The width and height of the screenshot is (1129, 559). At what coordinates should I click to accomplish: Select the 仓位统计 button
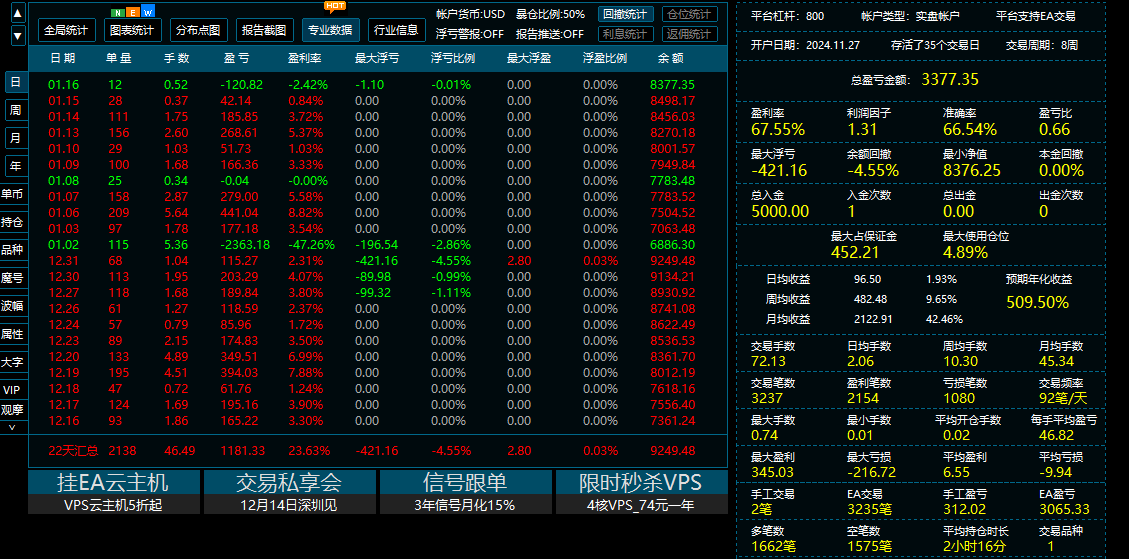click(x=689, y=14)
